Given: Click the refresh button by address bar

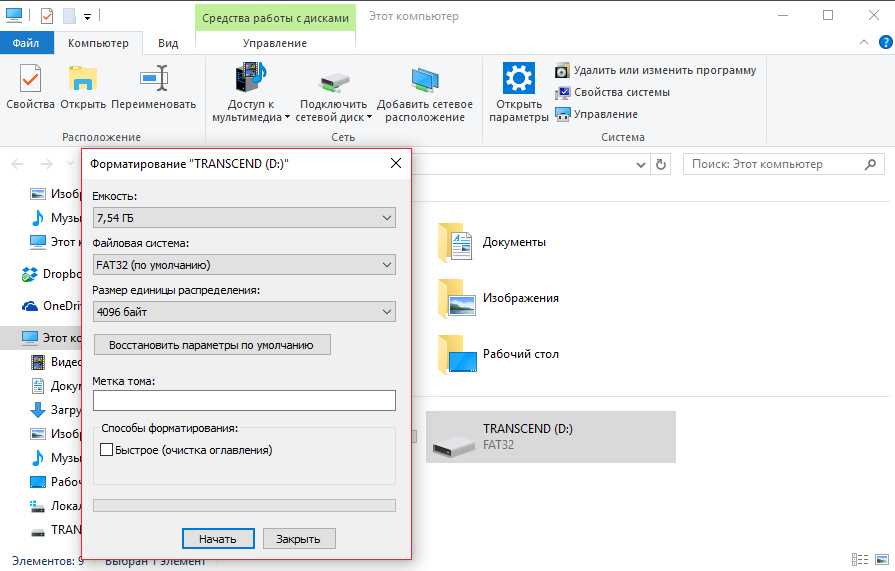Looking at the screenshot, I should (660, 164).
